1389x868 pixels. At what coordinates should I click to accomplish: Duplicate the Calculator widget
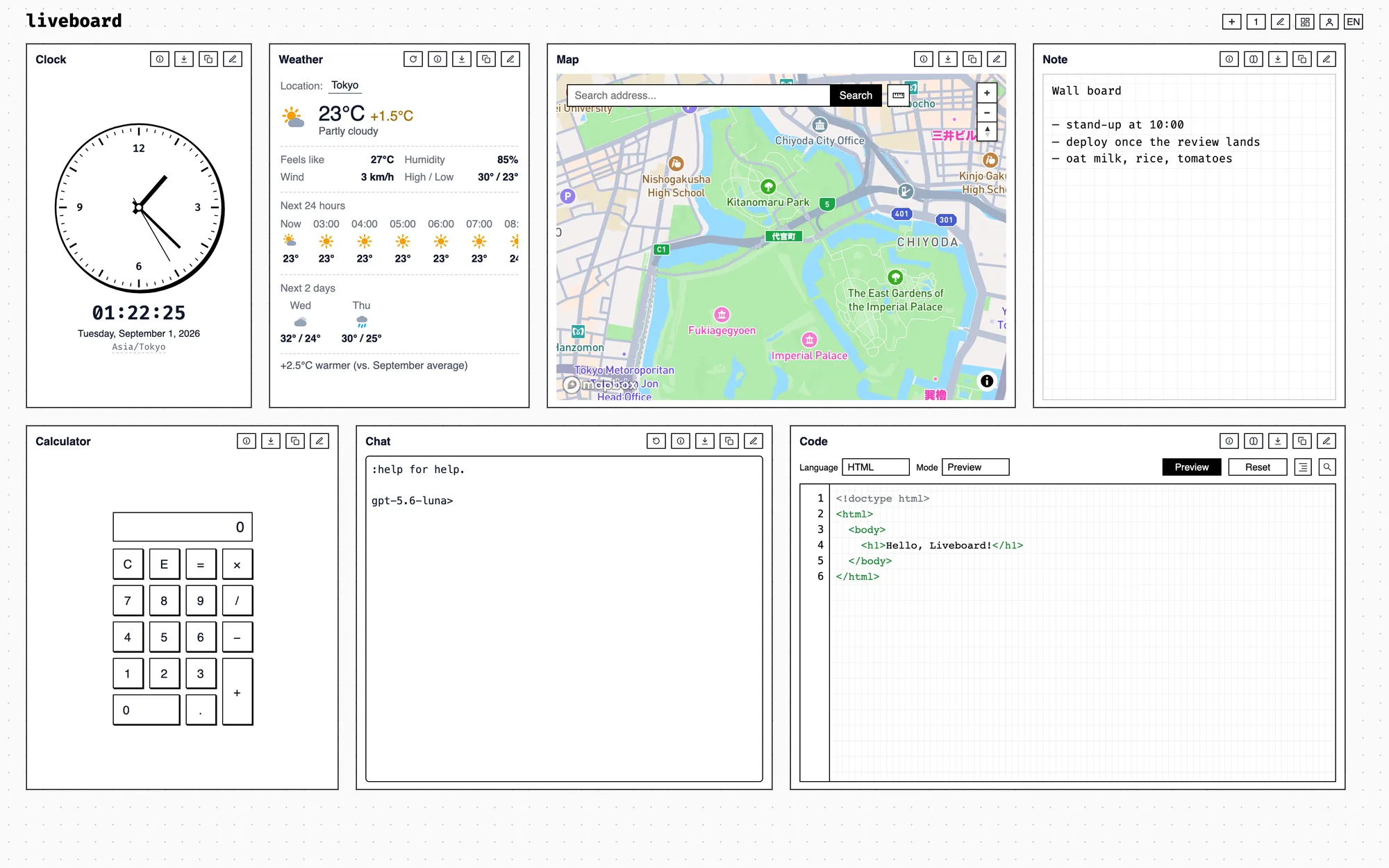pos(295,441)
